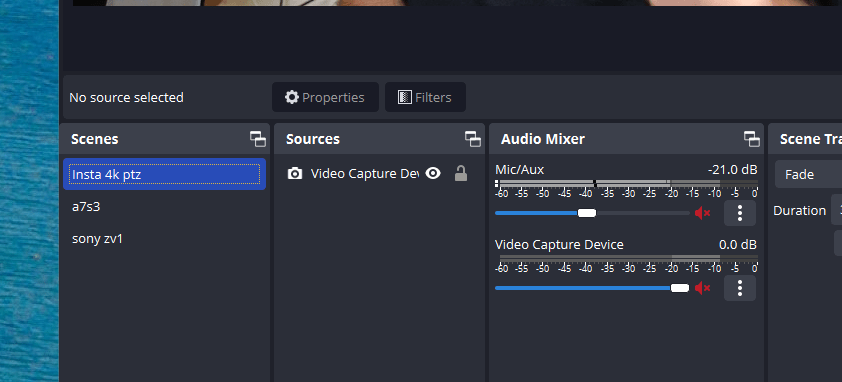
Task: Click the Sources panel title
Action: tap(313, 139)
